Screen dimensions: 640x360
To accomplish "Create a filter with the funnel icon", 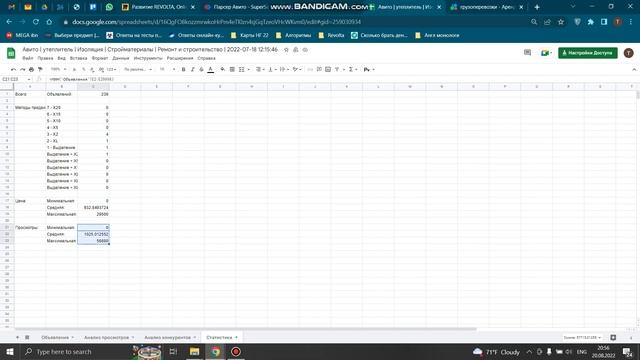I will click(337, 69).
